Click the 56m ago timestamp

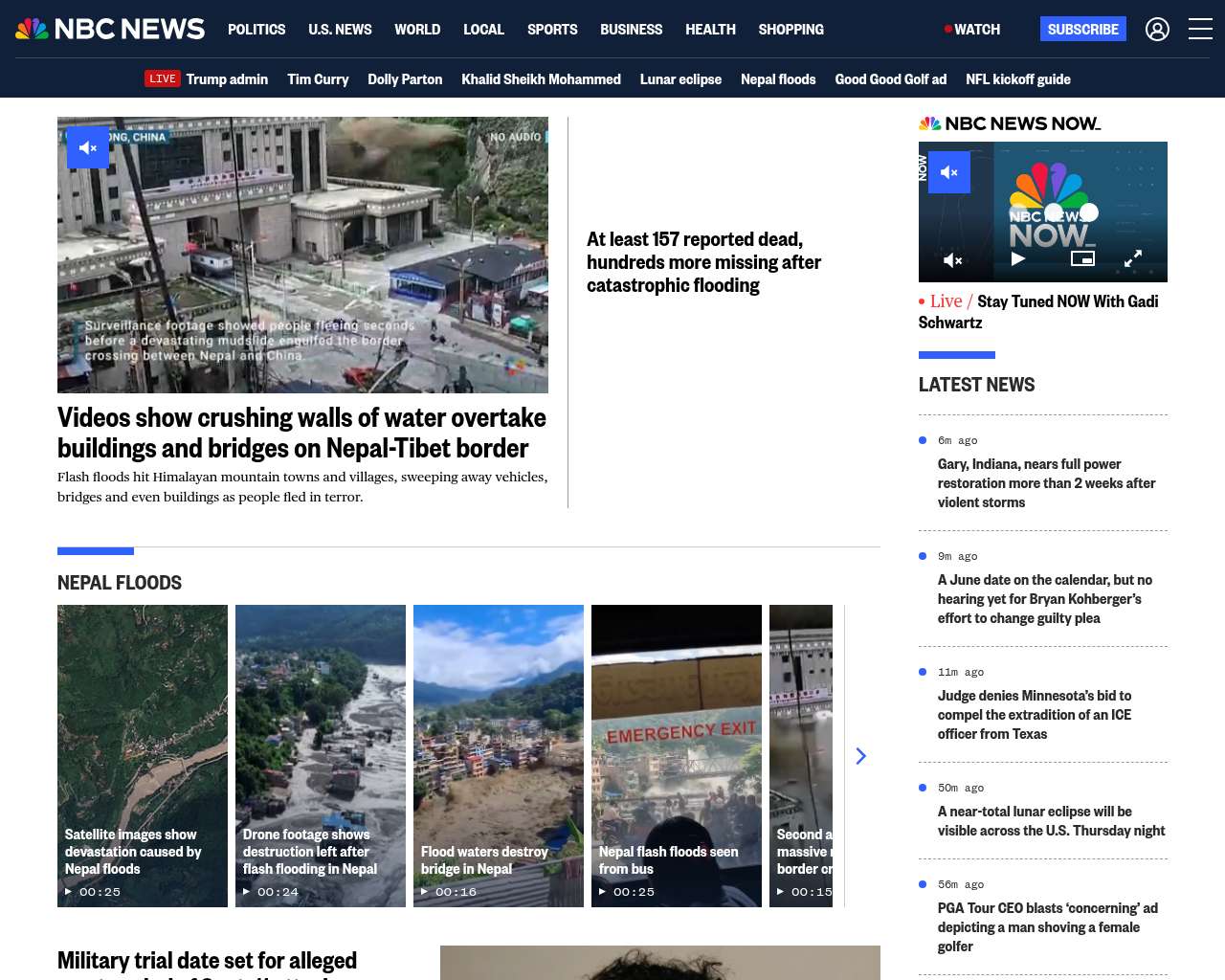click(961, 884)
